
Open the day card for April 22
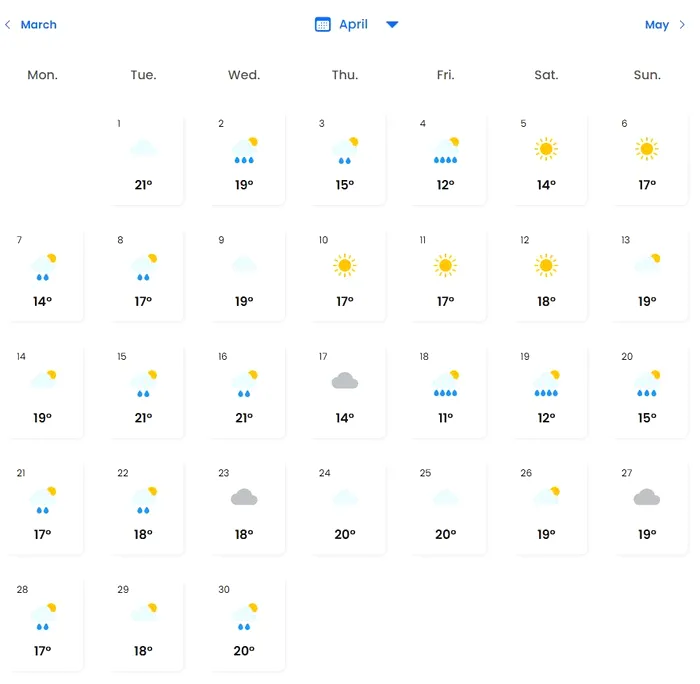pyautogui.click(x=143, y=507)
